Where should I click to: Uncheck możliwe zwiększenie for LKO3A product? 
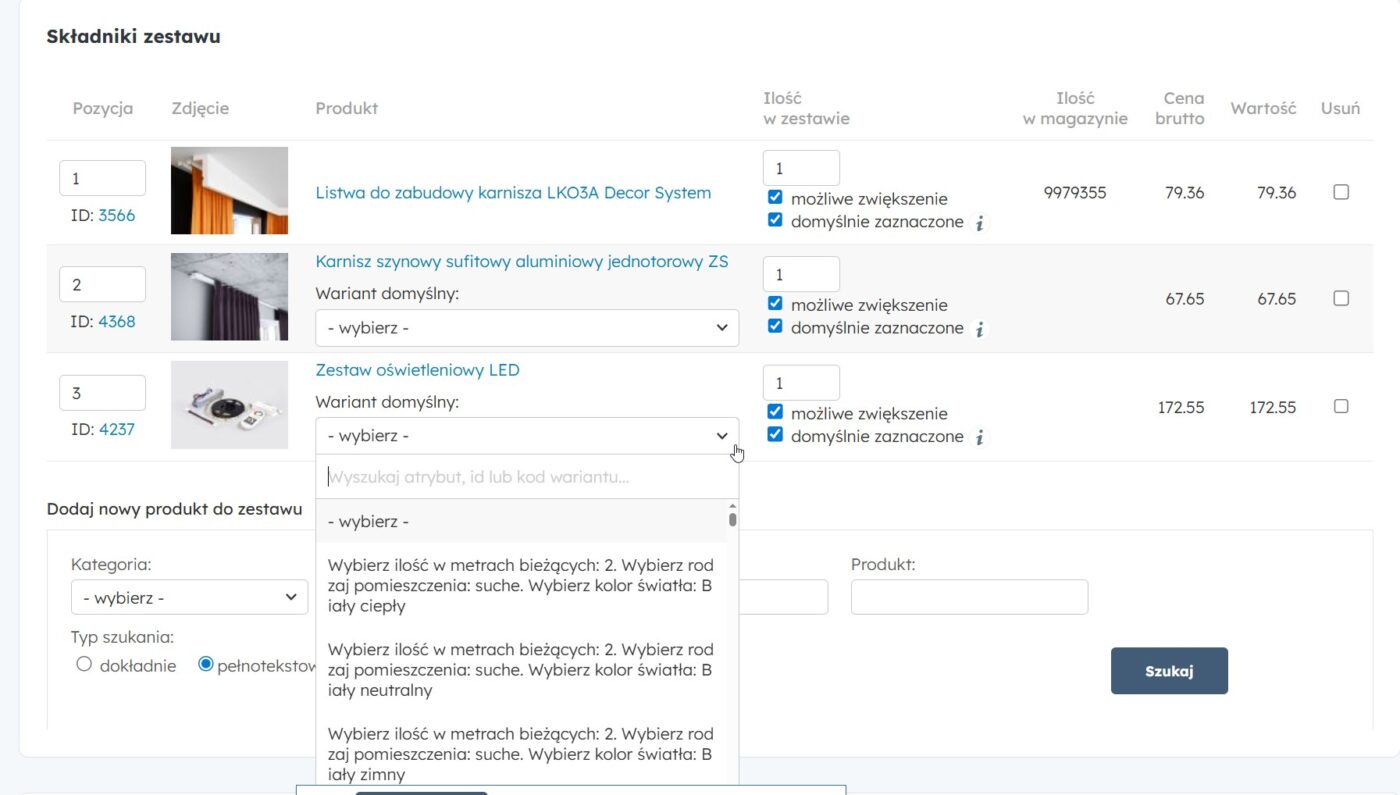coord(775,198)
